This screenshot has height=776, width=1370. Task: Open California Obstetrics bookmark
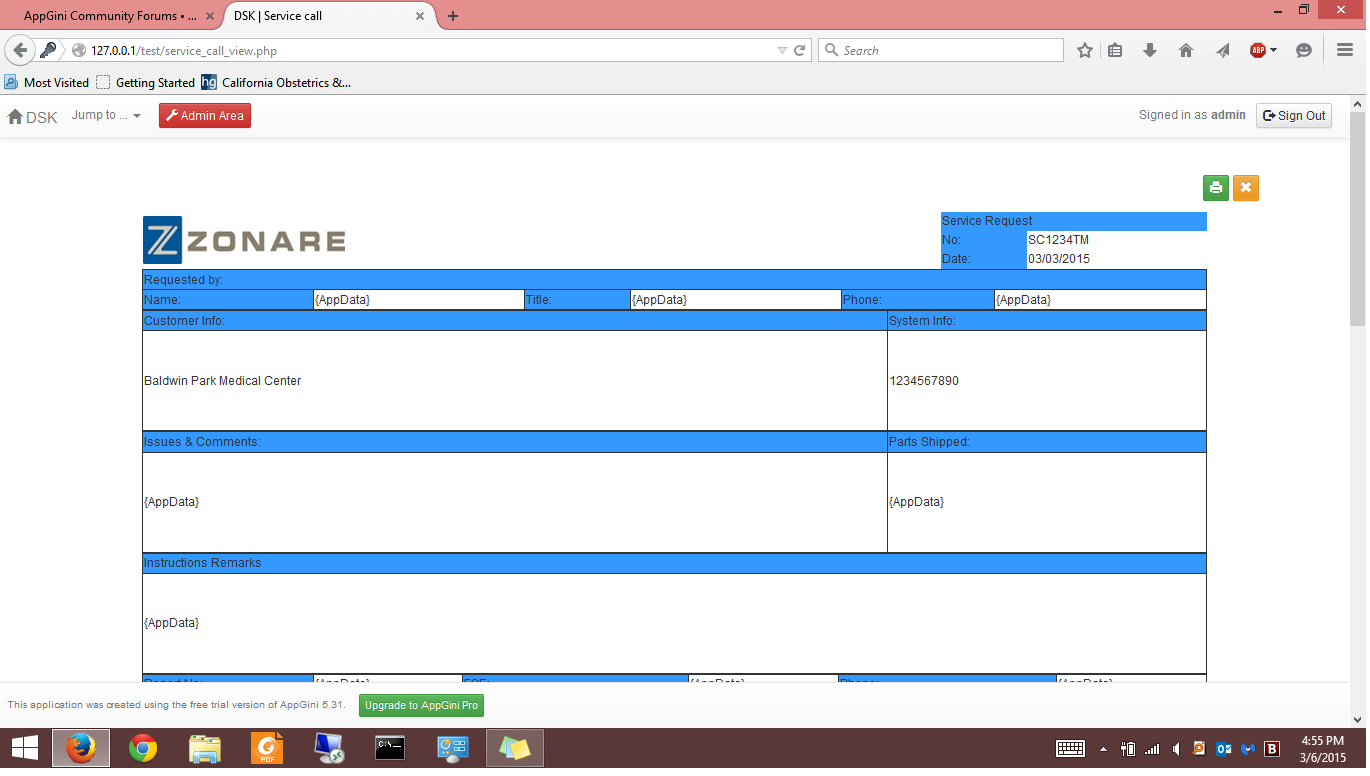click(276, 83)
